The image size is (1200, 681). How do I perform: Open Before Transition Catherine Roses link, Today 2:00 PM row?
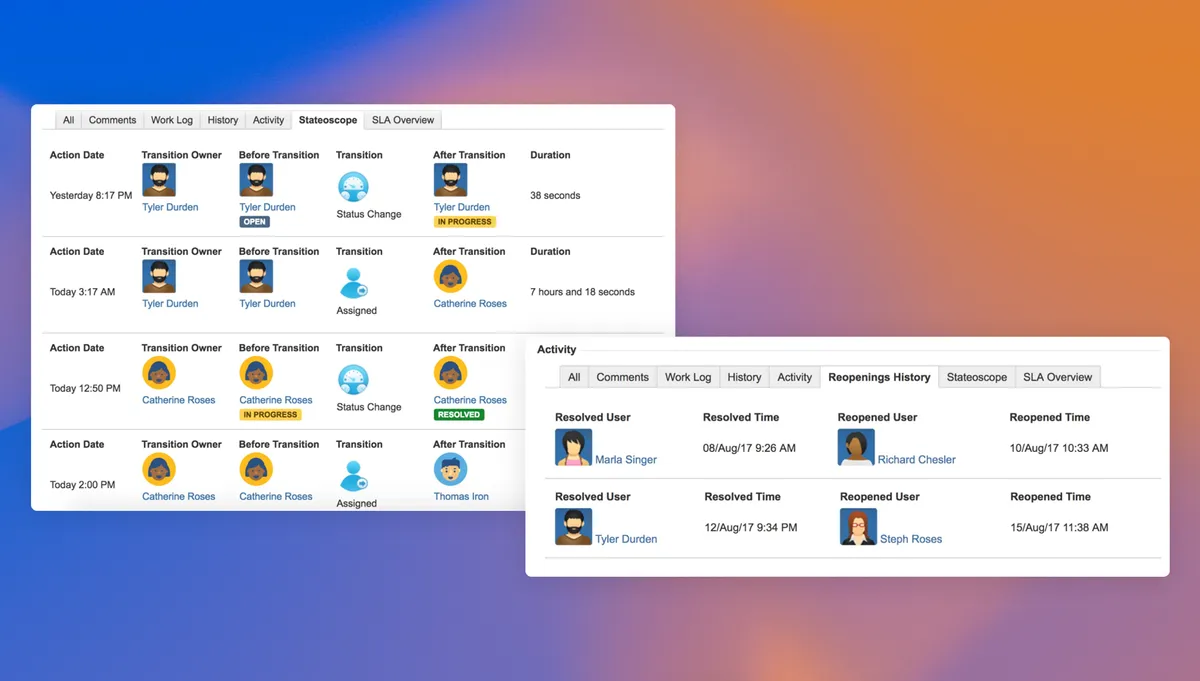[276, 496]
